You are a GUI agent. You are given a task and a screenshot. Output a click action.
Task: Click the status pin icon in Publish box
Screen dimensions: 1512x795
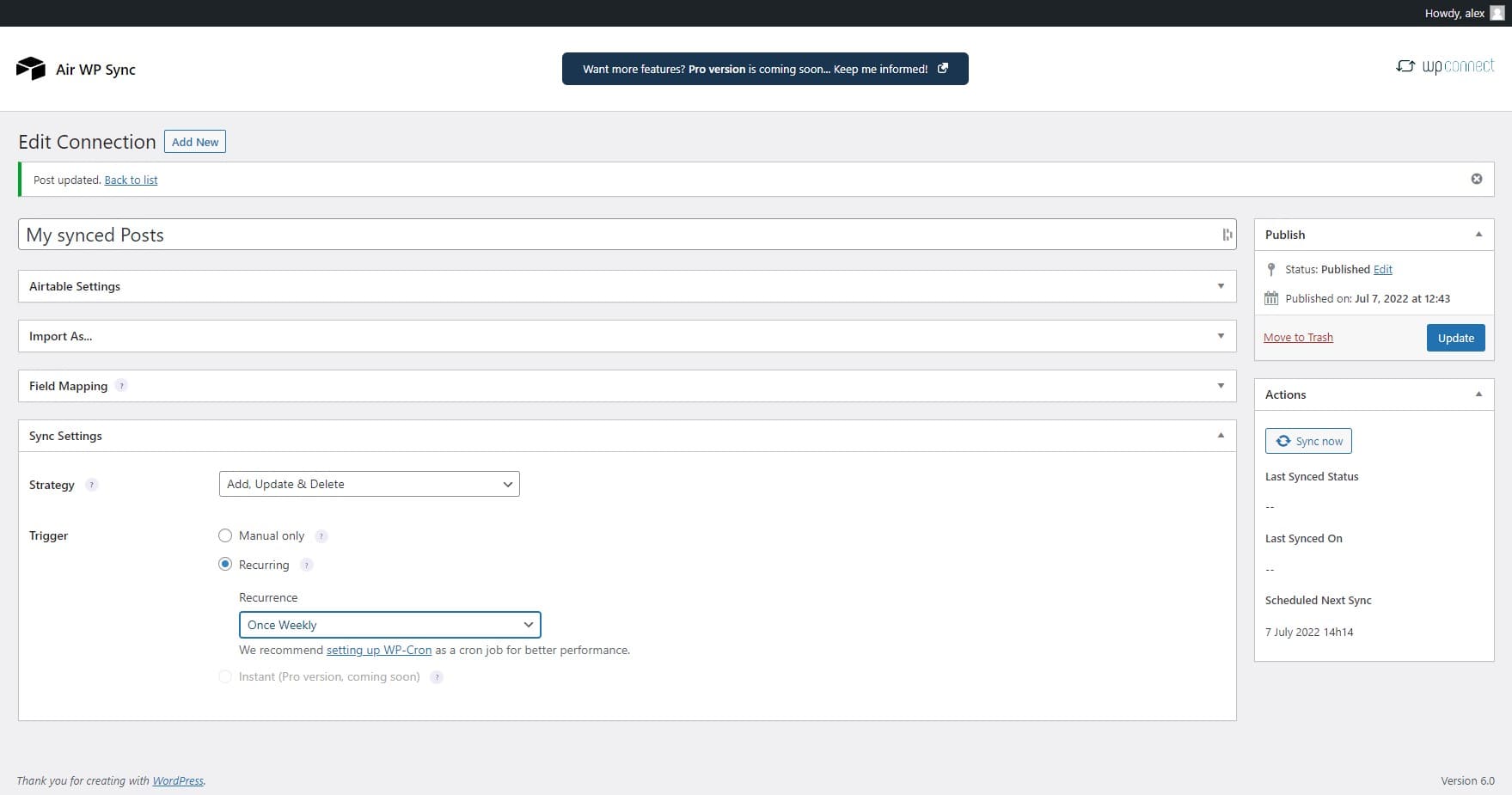(1271, 269)
